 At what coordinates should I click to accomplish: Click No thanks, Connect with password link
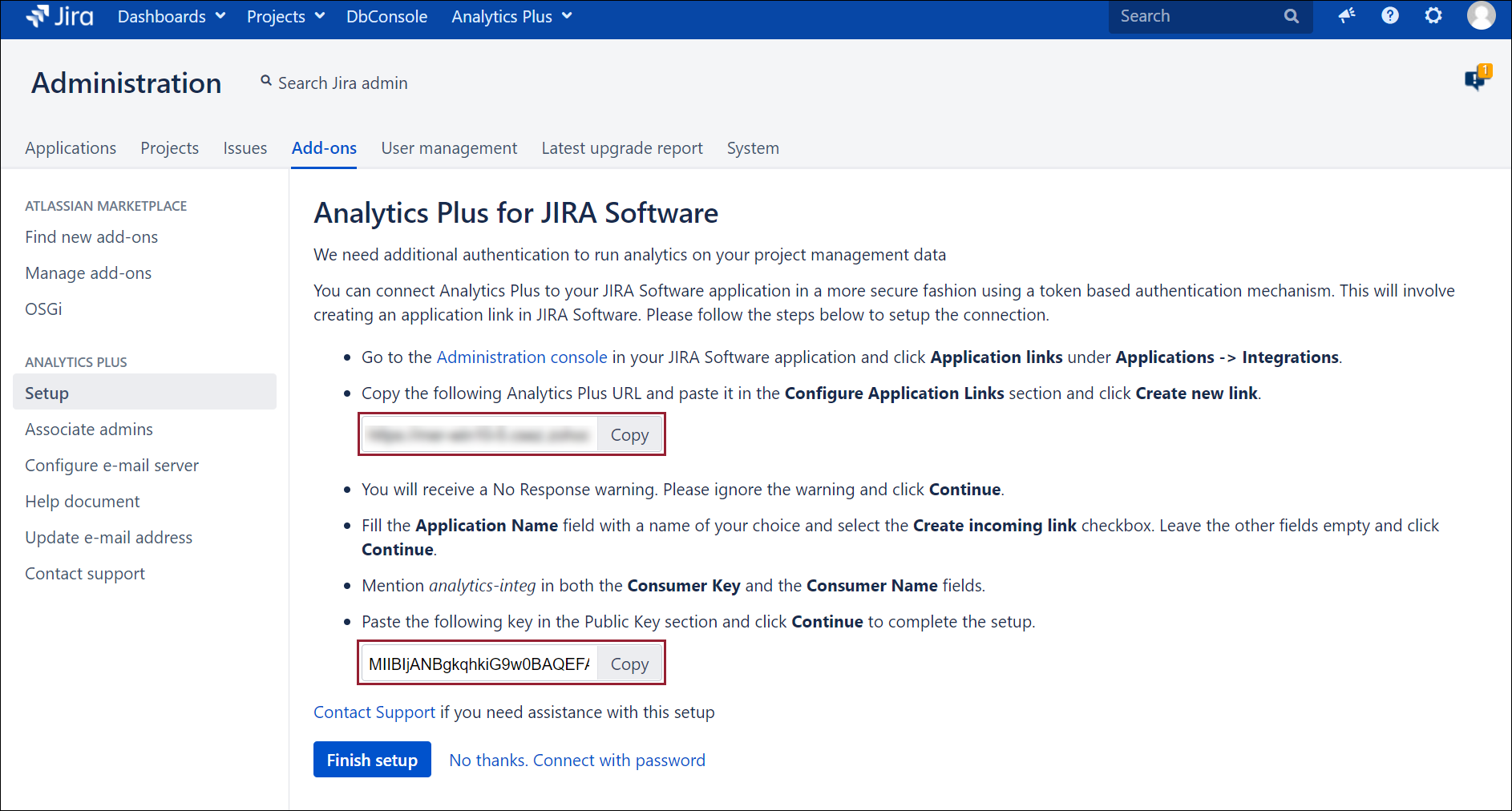point(577,760)
